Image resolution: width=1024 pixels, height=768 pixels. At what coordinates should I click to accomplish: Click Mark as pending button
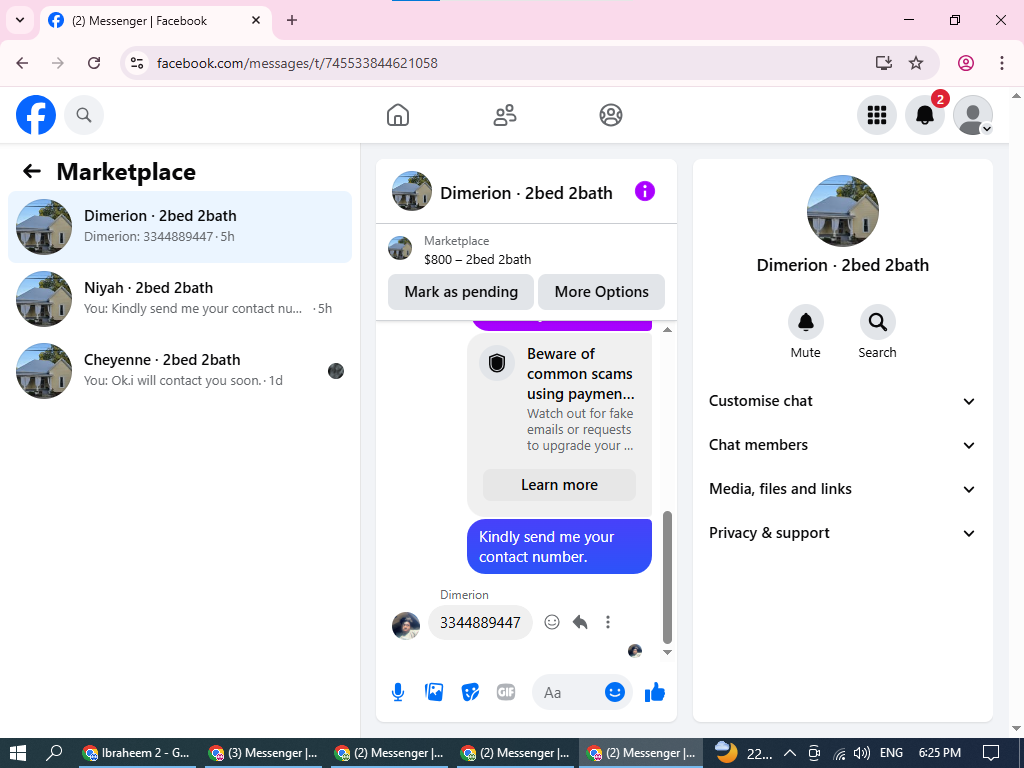pyautogui.click(x=461, y=292)
